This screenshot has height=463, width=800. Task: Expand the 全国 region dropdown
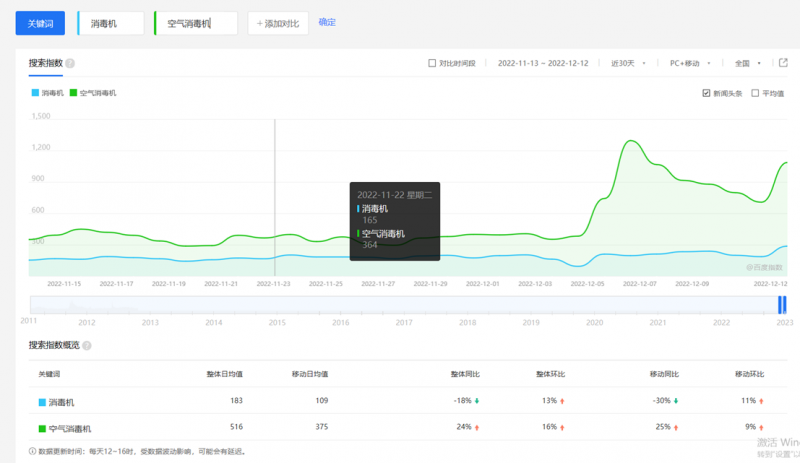pyautogui.click(x=746, y=63)
